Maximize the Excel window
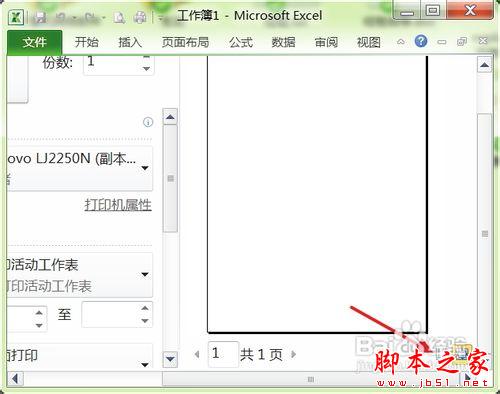Viewport: 500px width, 394px height. click(x=433, y=11)
